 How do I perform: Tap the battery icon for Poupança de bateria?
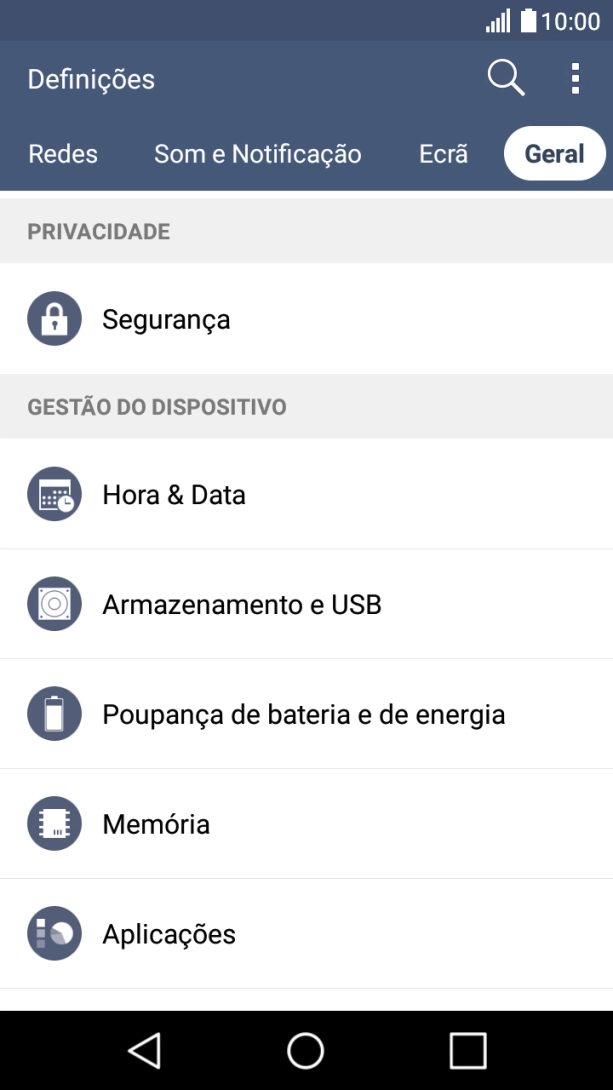click(54, 714)
